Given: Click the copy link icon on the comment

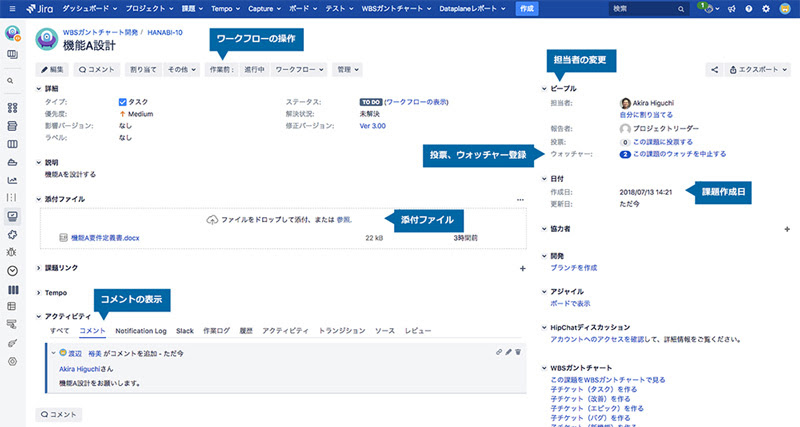Looking at the screenshot, I should (x=498, y=352).
